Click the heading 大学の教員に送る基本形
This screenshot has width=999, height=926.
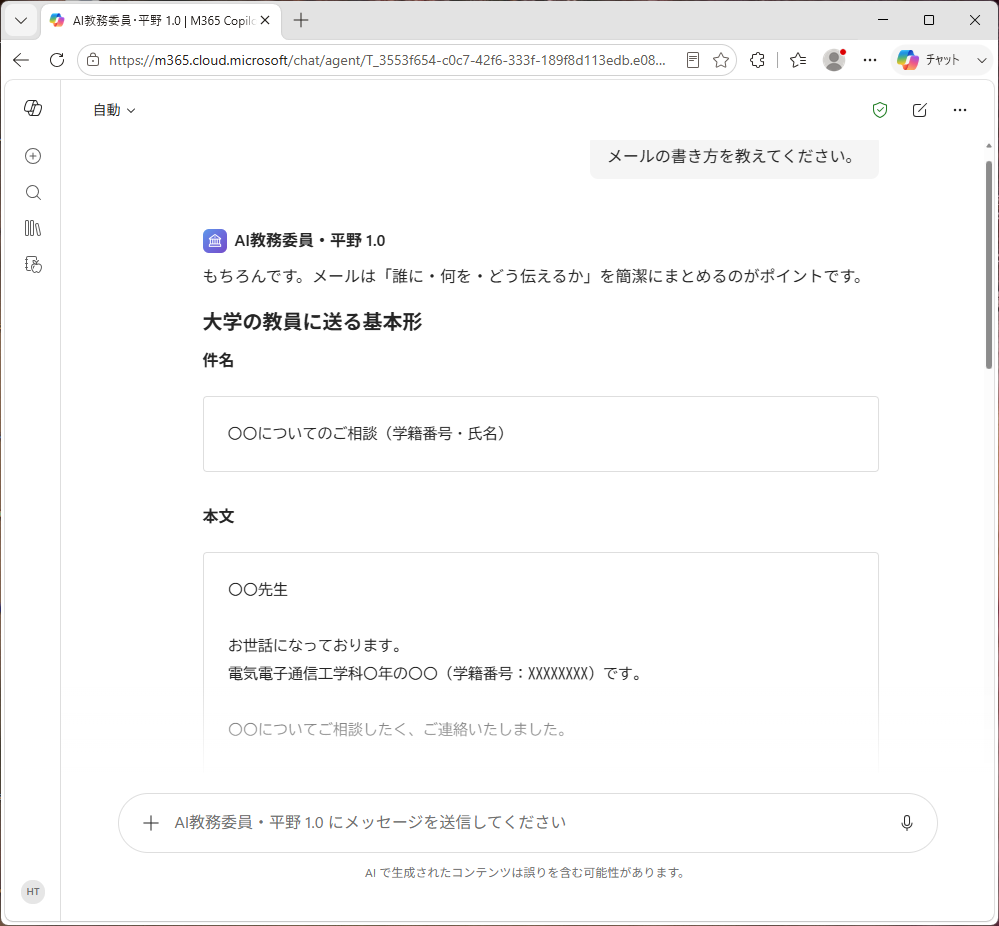[312, 322]
